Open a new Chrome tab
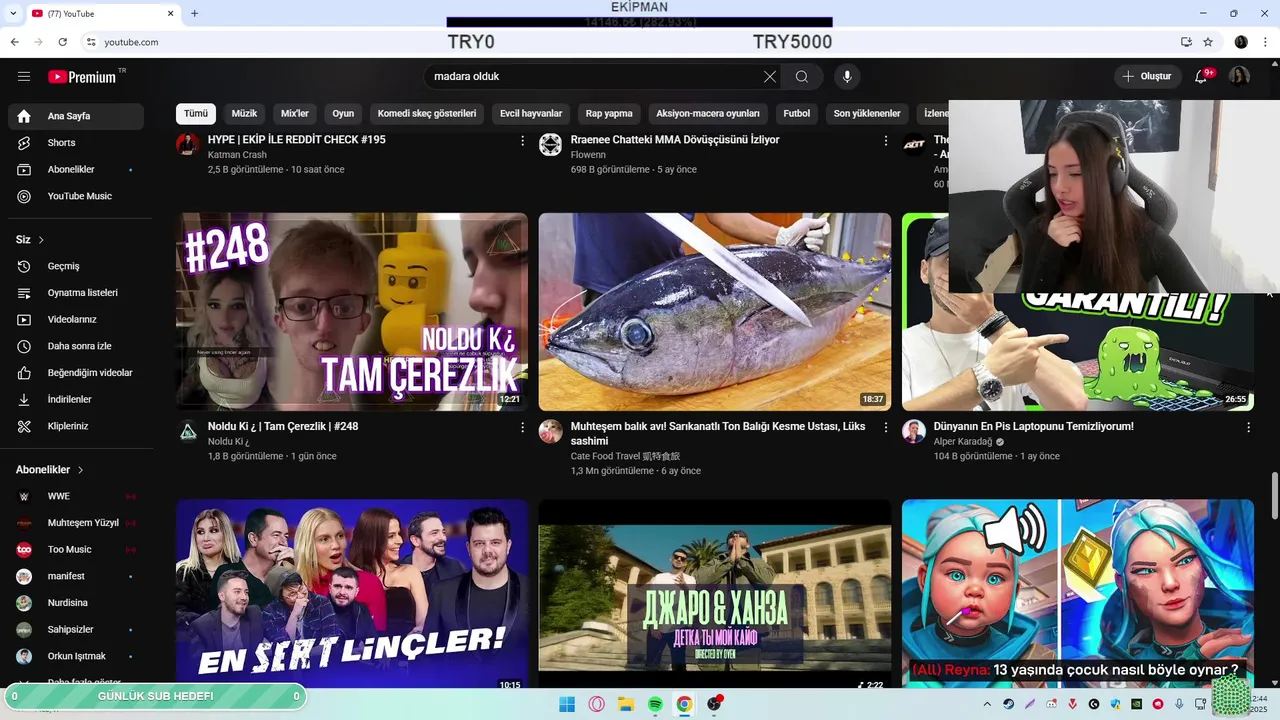The width and height of the screenshot is (1280, 720). tap(194, 13)
